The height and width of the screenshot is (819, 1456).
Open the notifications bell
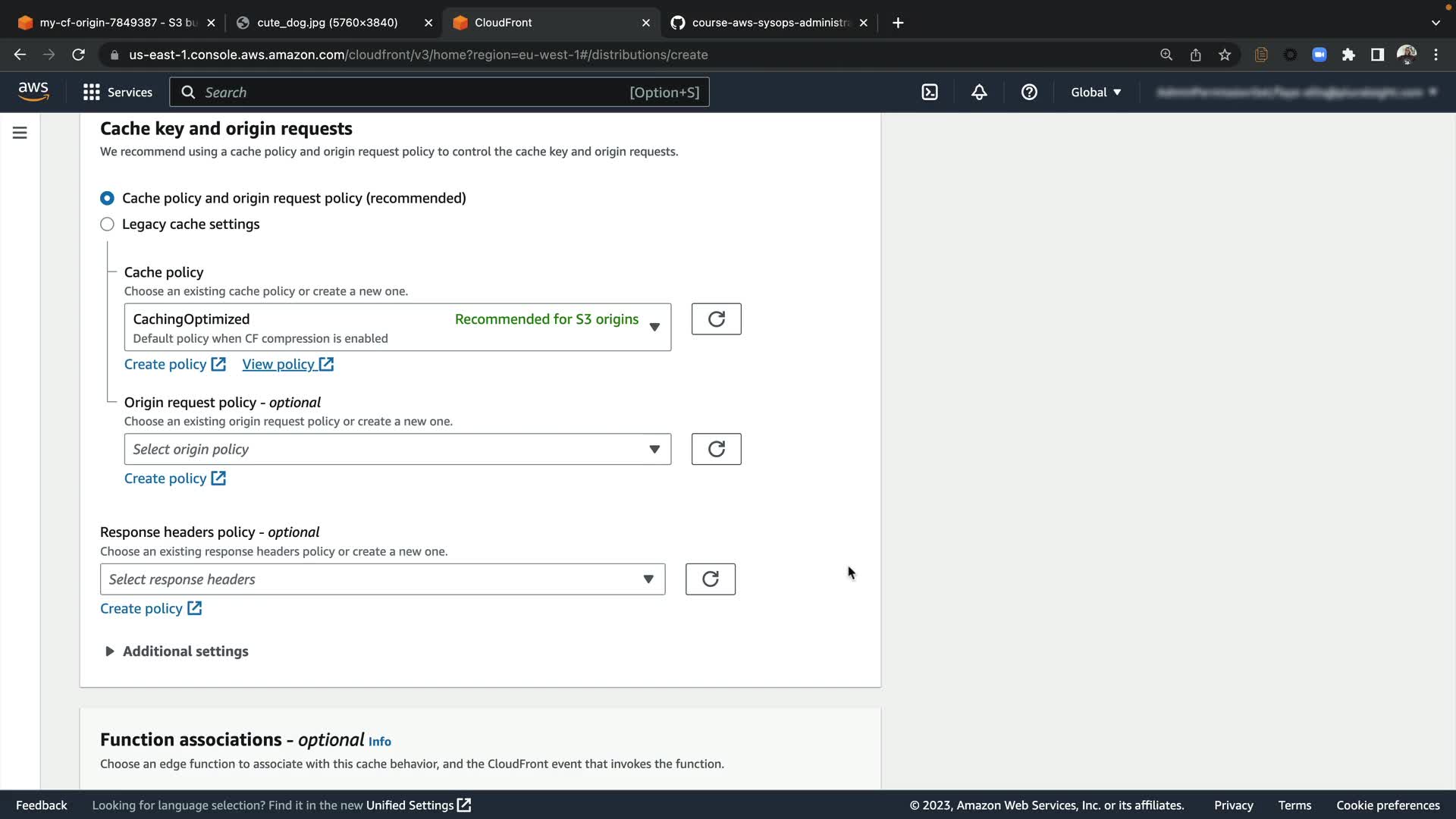[x=979, y=93]
